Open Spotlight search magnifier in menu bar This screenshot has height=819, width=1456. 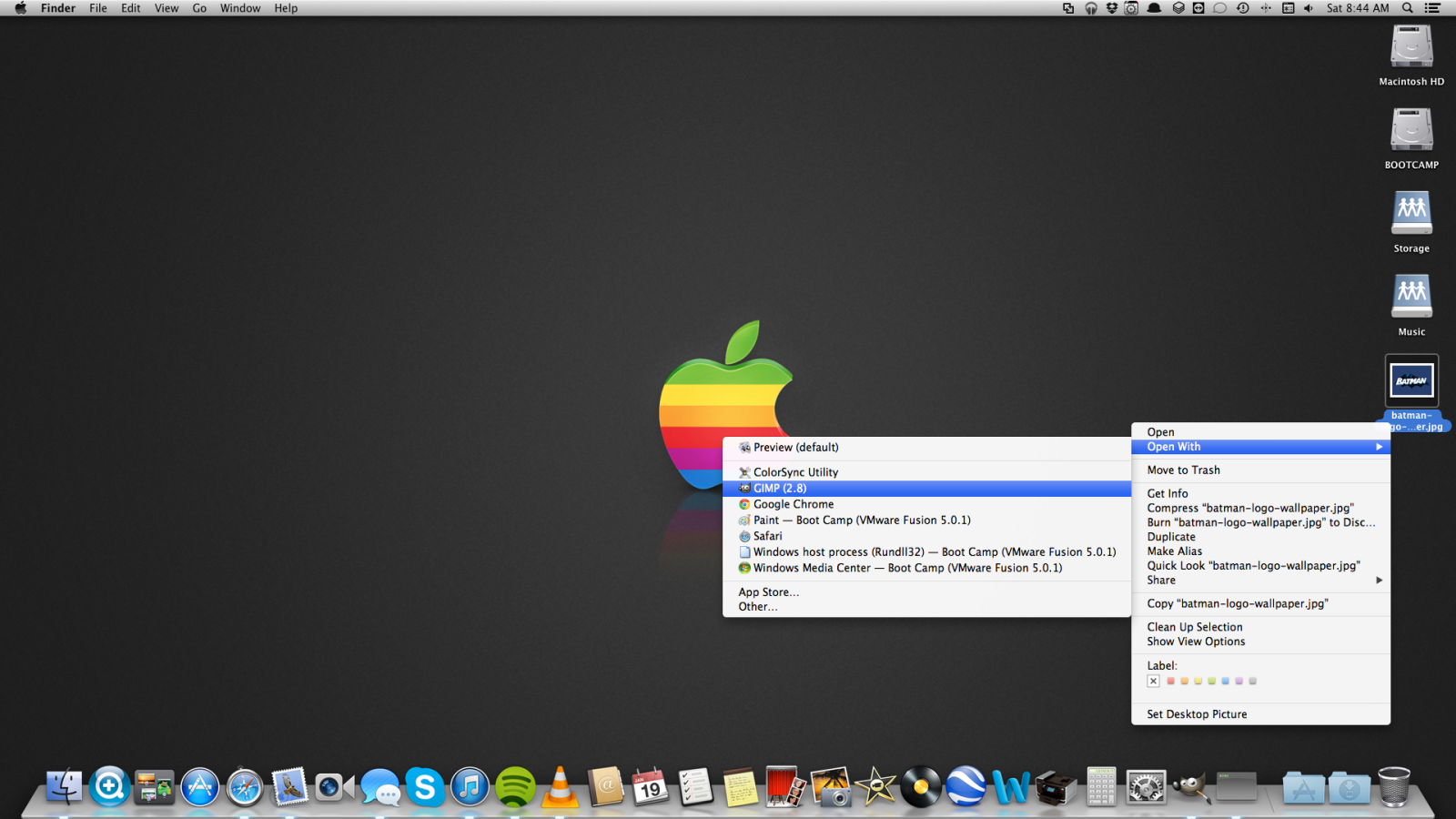[x=1407, y=8]
